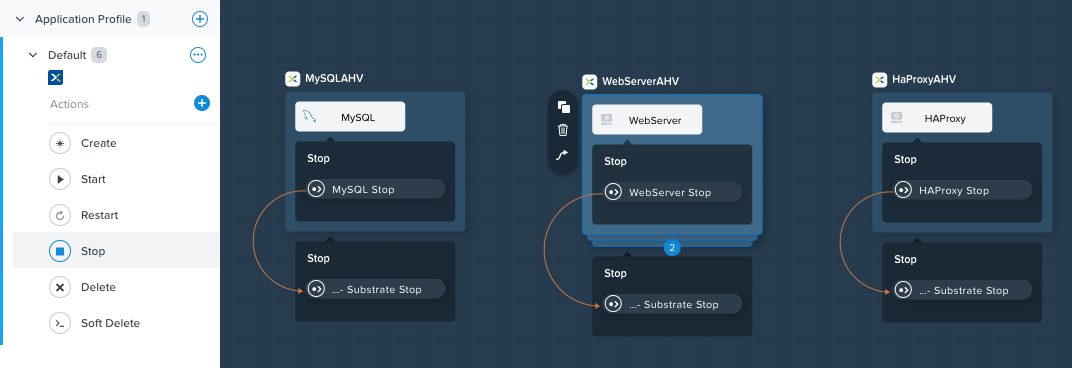
Task: Open Substrate Stop task under MySQLAHV
Action: (375, 289)
